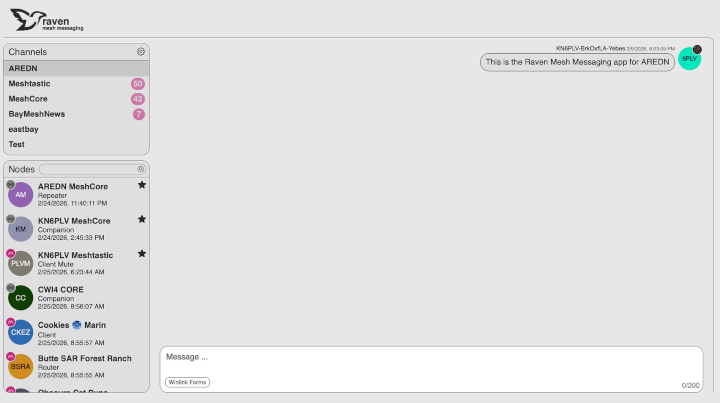This screenshot has width=720, height=403.
Task: Click the Nodes panel label
Action: pyautogui.click(x=22, y=169)
